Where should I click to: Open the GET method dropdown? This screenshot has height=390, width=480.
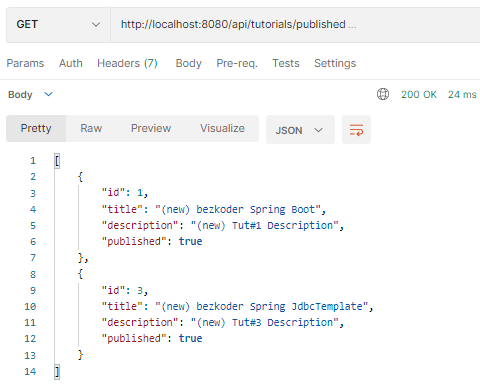58,25
